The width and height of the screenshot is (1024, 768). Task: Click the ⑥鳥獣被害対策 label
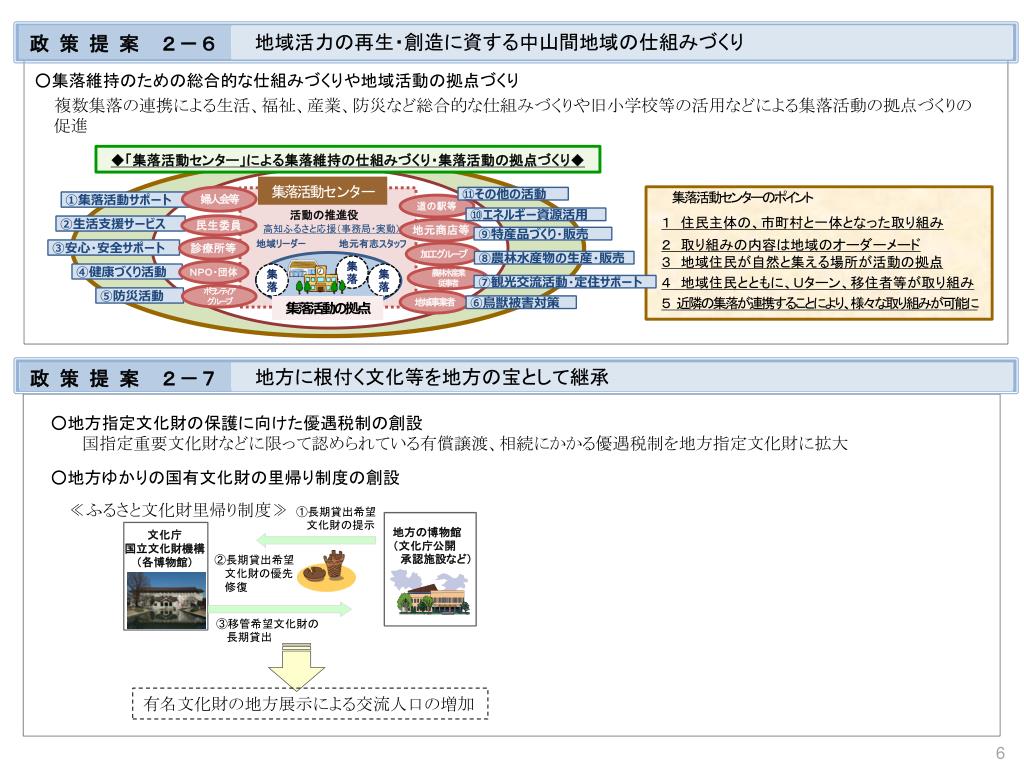click(x=521, y=302)
